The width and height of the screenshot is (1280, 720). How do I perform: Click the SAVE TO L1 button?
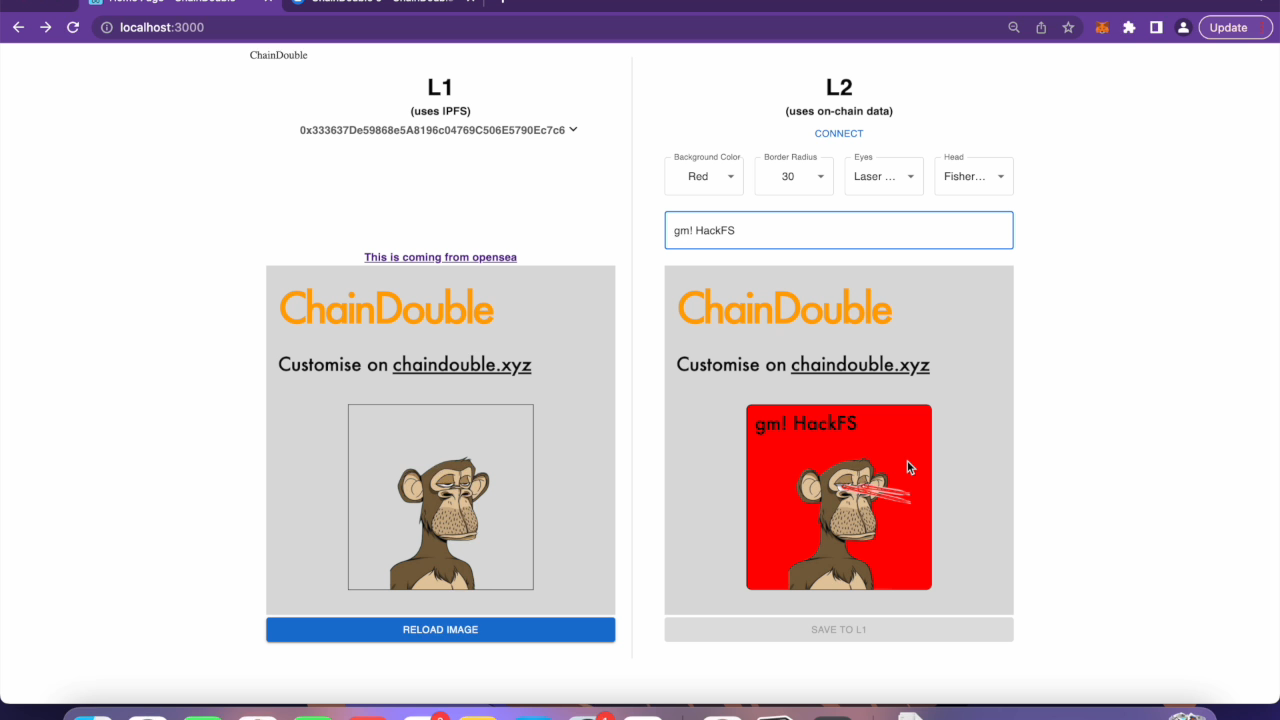coord(839,630)
